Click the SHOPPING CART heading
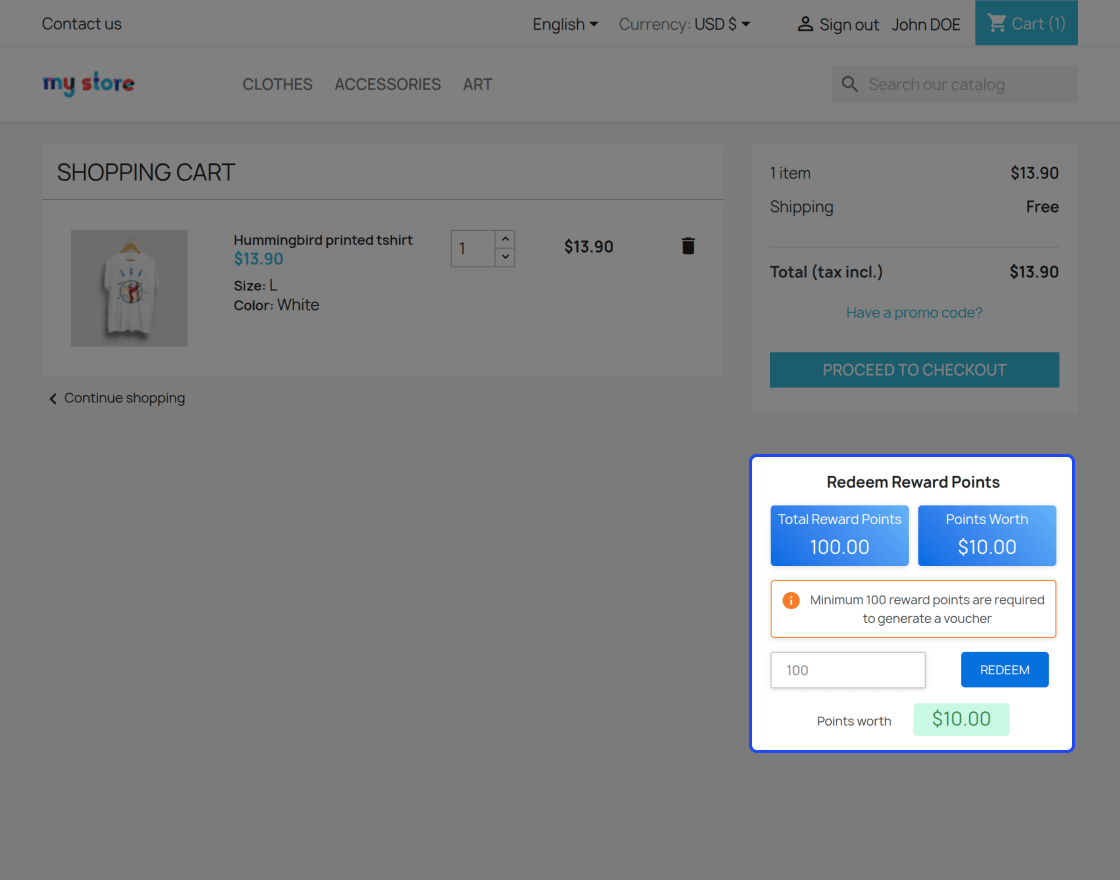The image size is (1120, 880). pos(146,172)
